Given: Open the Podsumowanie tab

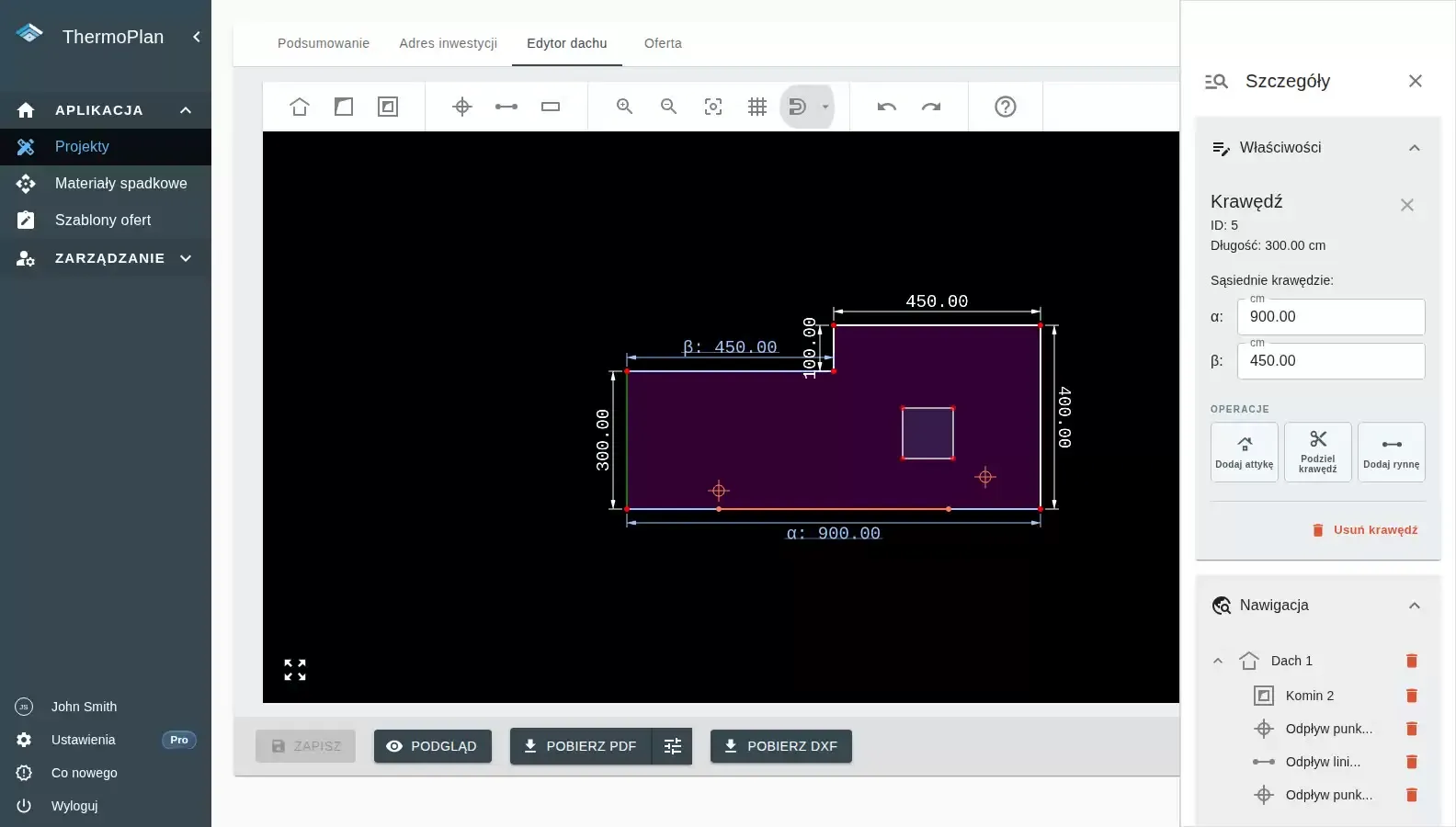Looking at the screenshot, I should 324,43.
